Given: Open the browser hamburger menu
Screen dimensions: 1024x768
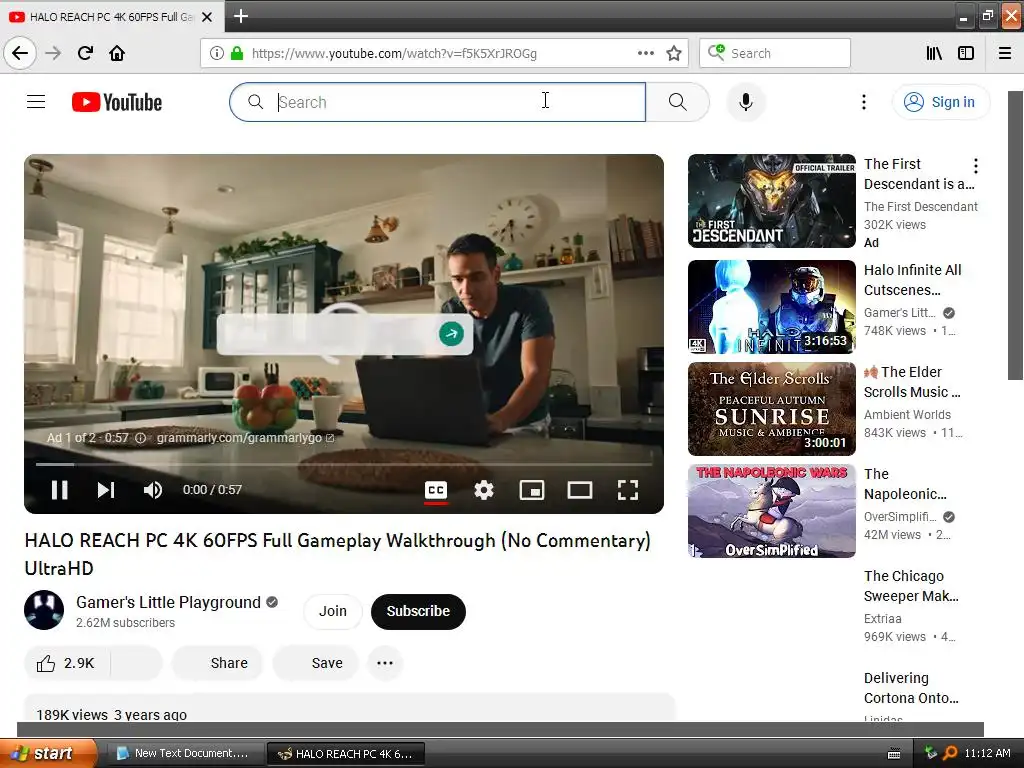Looking at the screenshot, I should [1005, 53].
